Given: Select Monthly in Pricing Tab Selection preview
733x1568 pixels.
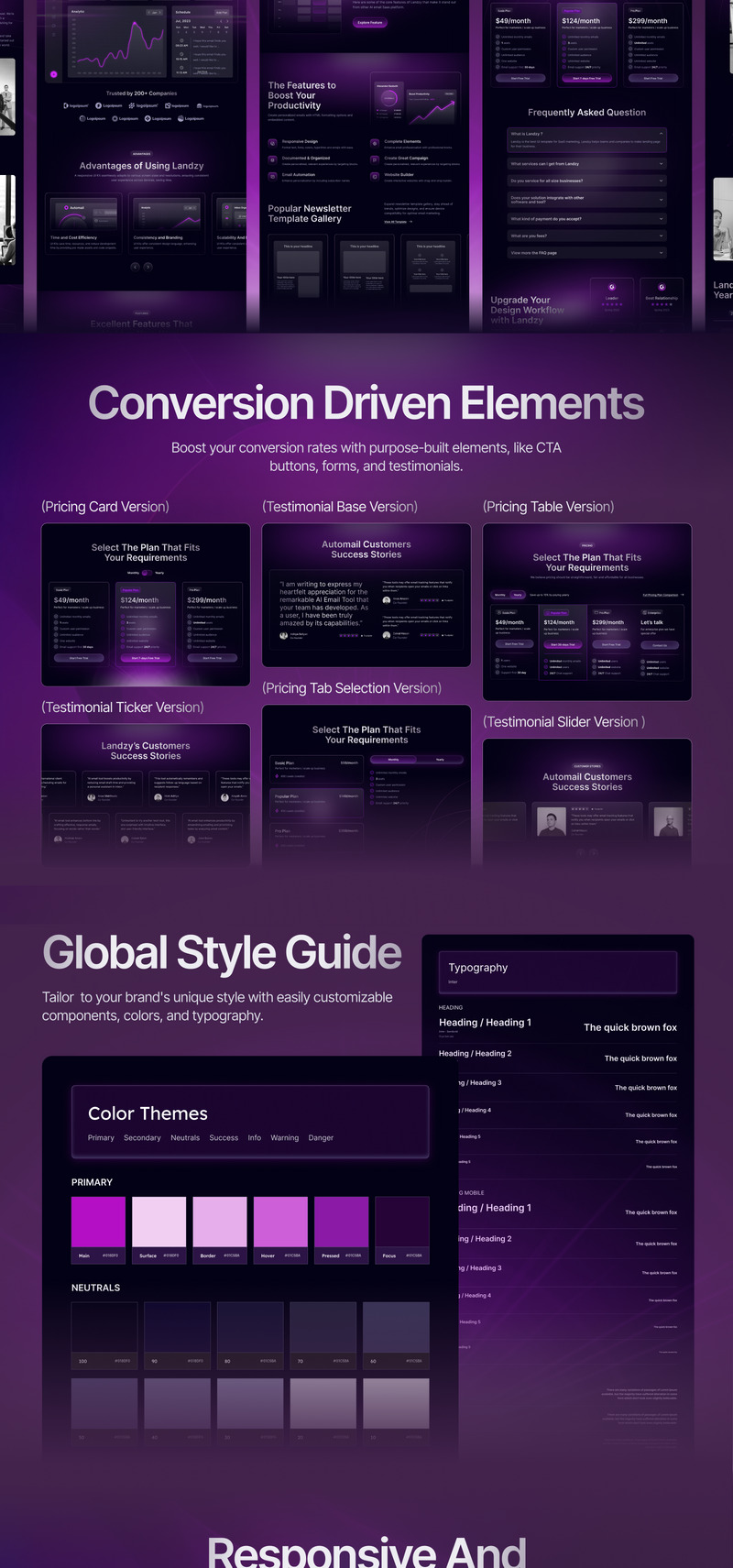Looking at the screenshot, I should (x=393, y=760).
